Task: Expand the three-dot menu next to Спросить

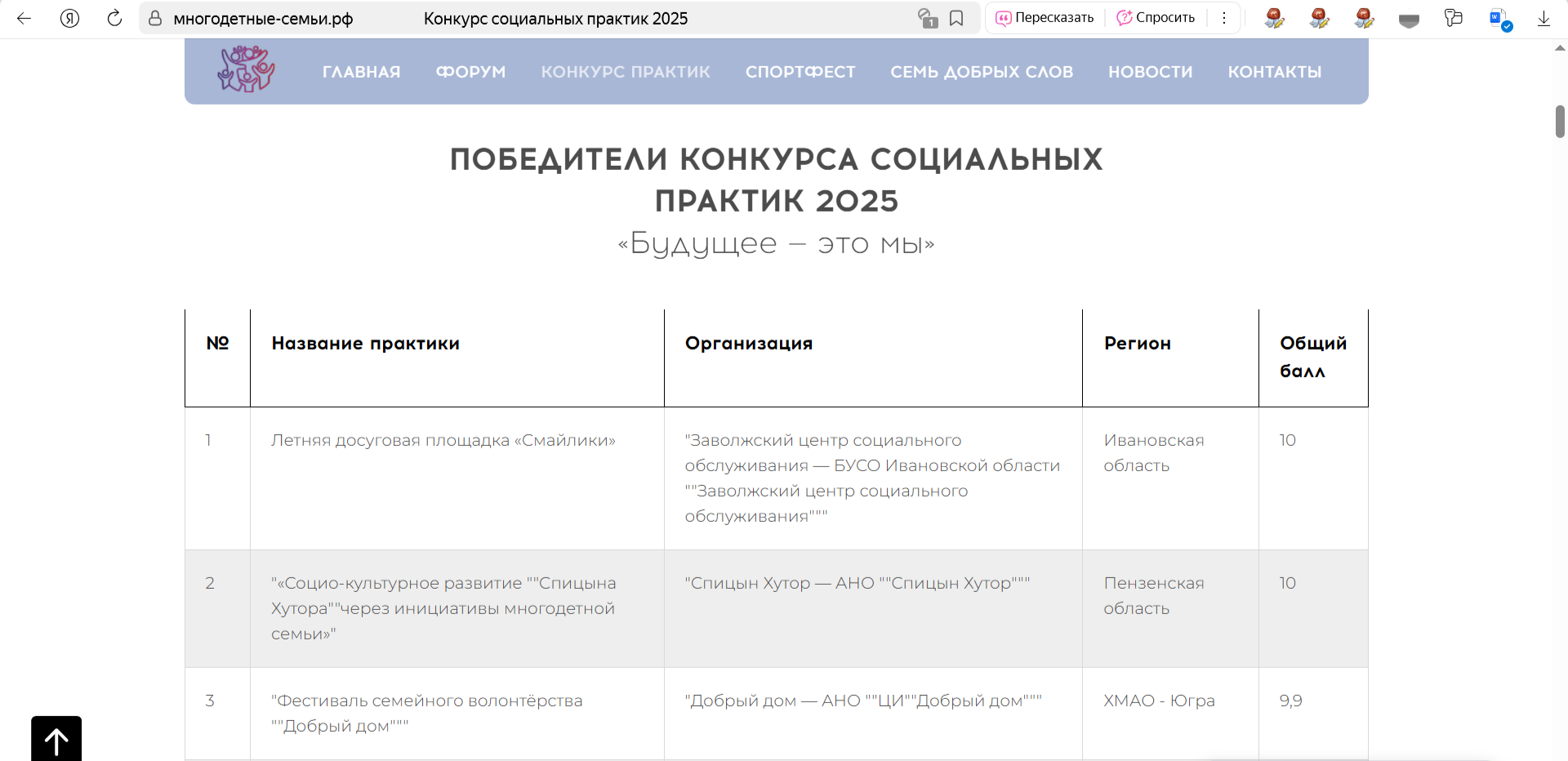Action: coord(1223,18)
